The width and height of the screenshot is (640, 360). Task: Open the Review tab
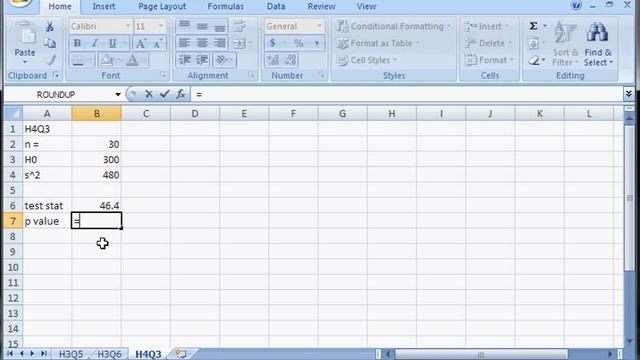coord(321,7)
